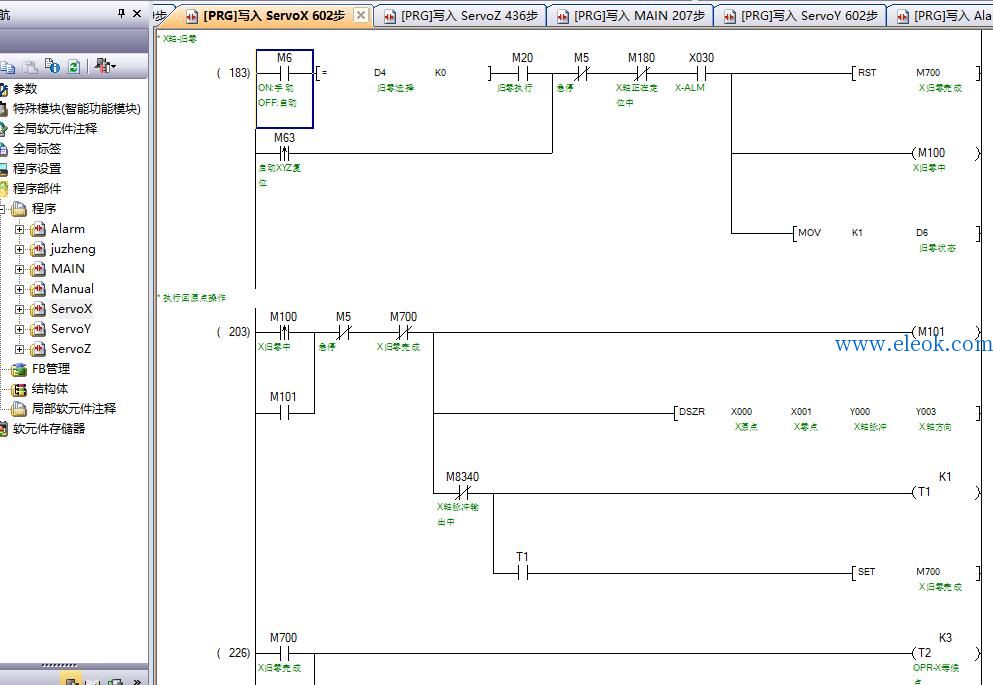Expand the Alarm program node

point(20,229)
